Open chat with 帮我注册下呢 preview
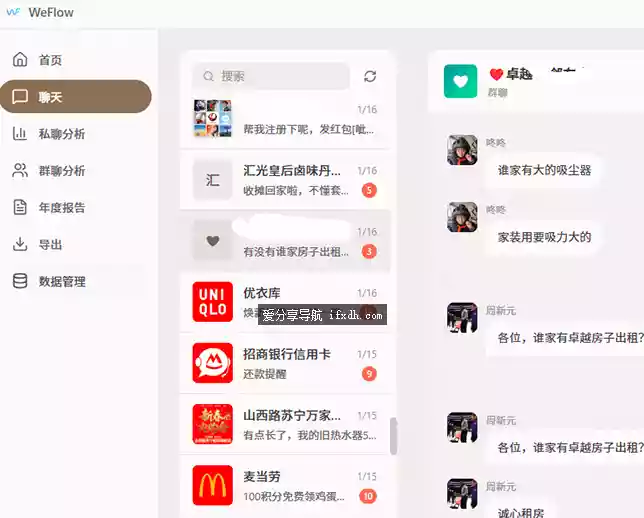Viewport: 644px width, 518px height. [x=285, y=119]
